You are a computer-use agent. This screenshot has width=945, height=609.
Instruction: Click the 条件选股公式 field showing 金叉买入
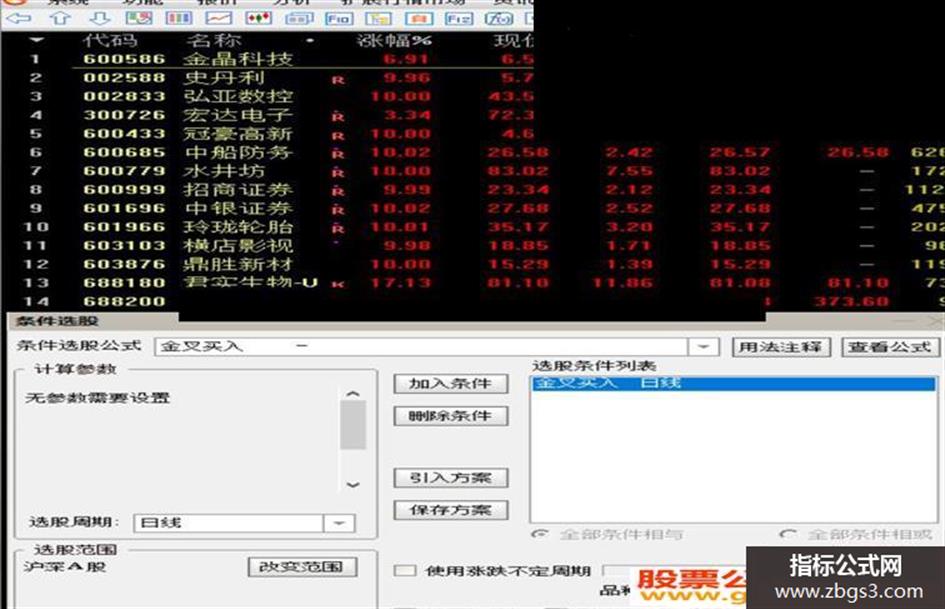point(421,347)
